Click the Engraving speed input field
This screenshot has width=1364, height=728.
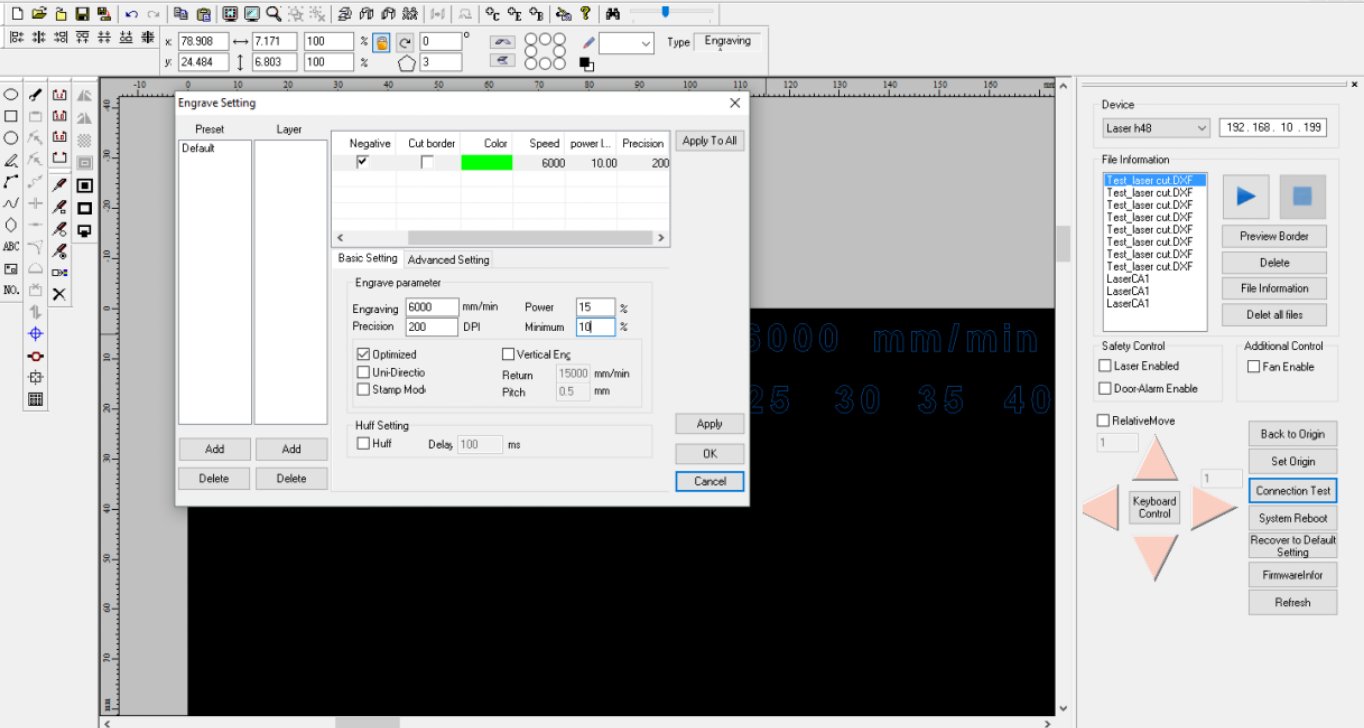click(432, 307)
